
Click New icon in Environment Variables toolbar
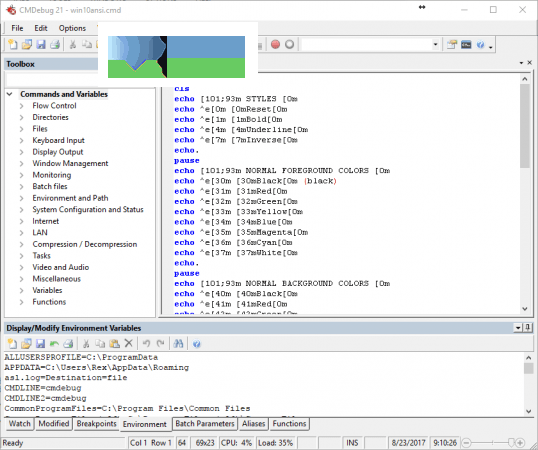(x=12, y=343)
